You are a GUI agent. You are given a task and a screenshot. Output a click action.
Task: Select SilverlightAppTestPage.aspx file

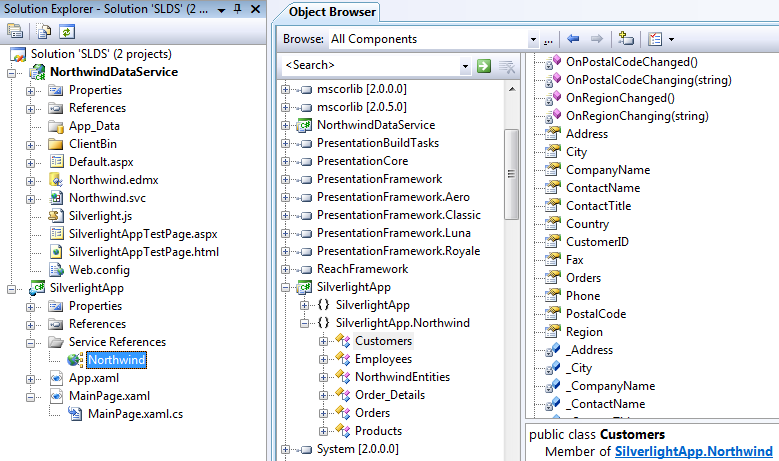tap(143, 234)
